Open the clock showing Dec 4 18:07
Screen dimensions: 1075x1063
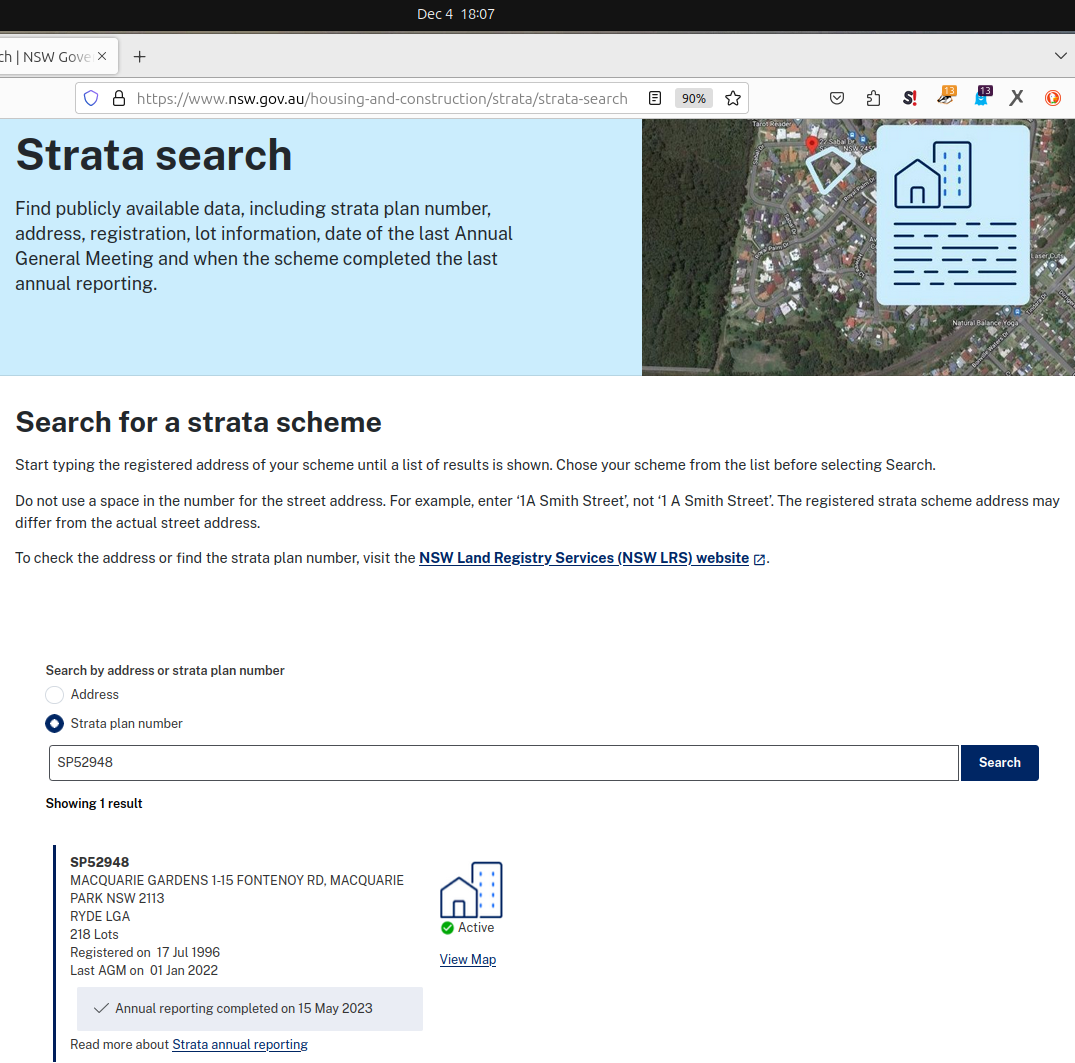click(x=456, y=14)
